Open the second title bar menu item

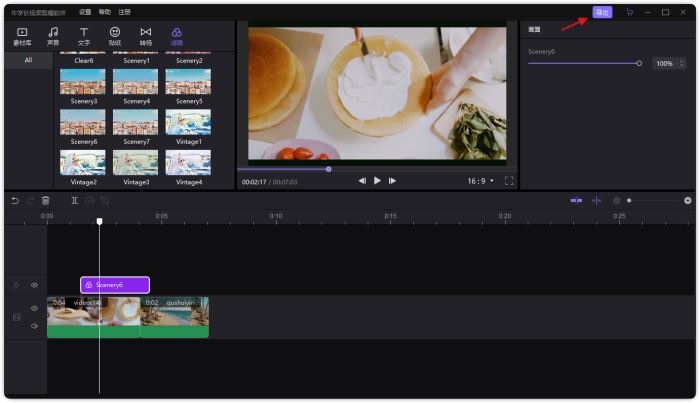[x=105, y=12]
